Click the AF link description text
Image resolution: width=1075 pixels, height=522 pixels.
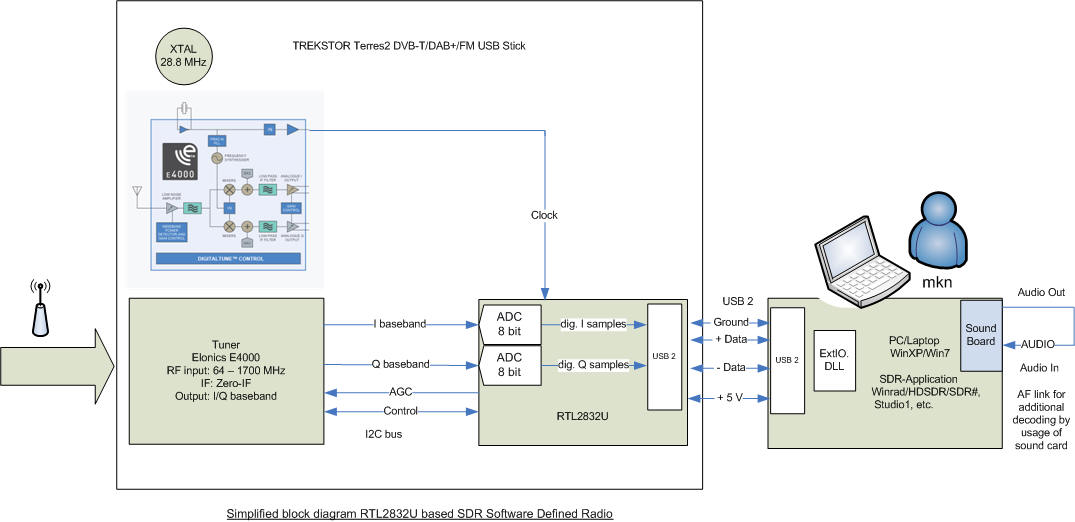1041,420
